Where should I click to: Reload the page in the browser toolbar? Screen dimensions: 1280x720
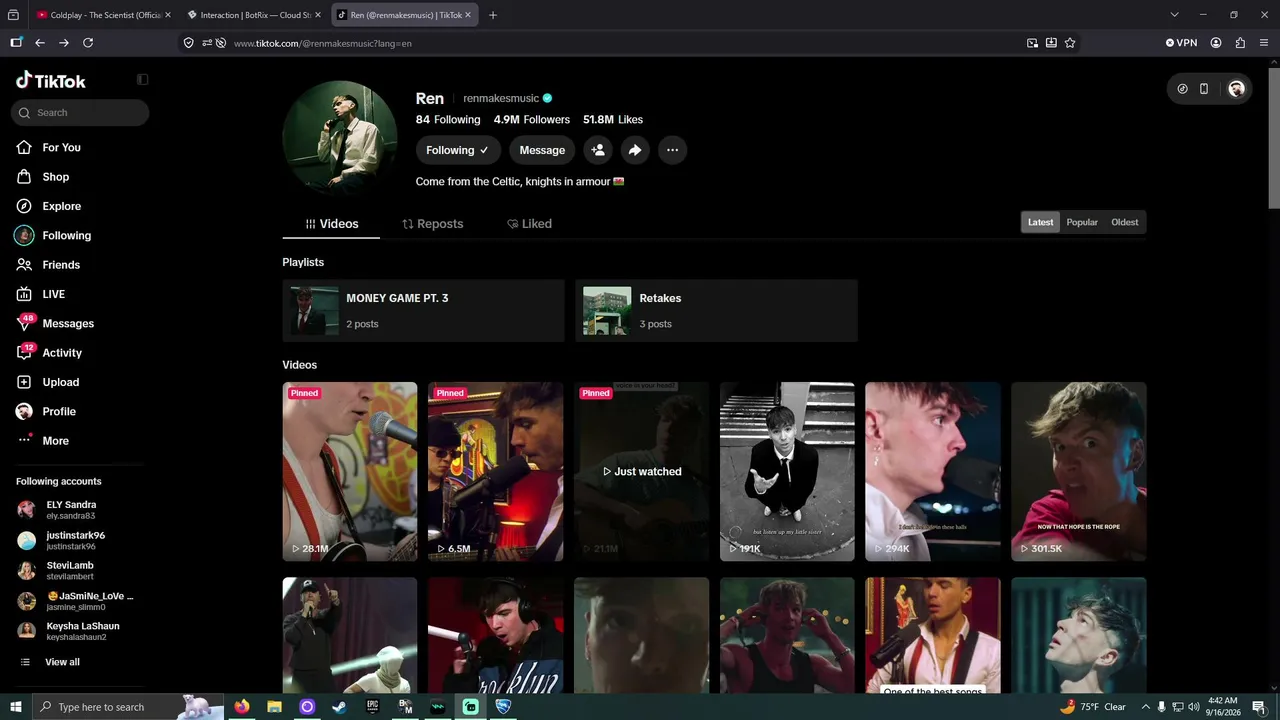coord(88,43)
